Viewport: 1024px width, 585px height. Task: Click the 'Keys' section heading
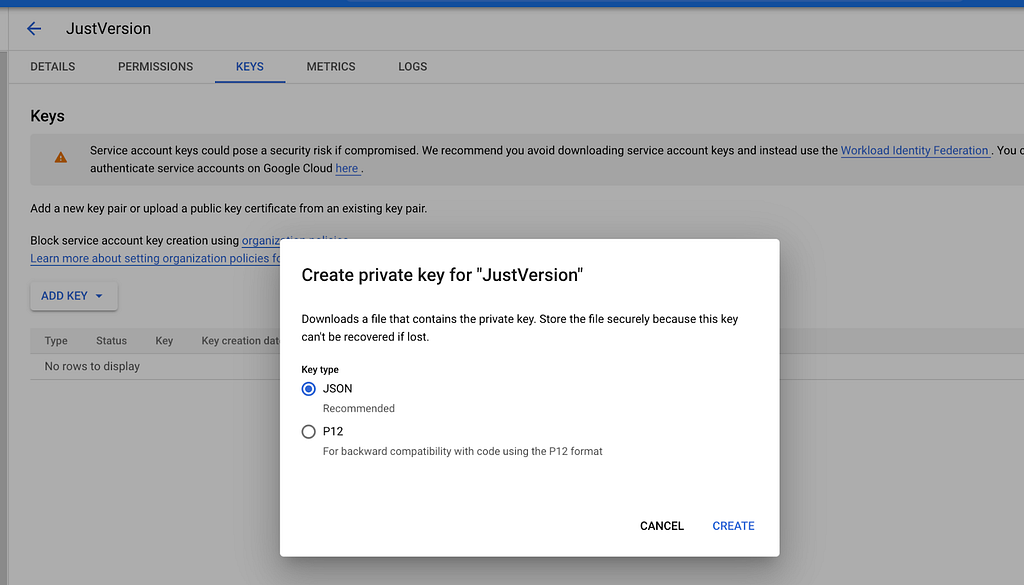pos(48,116)
